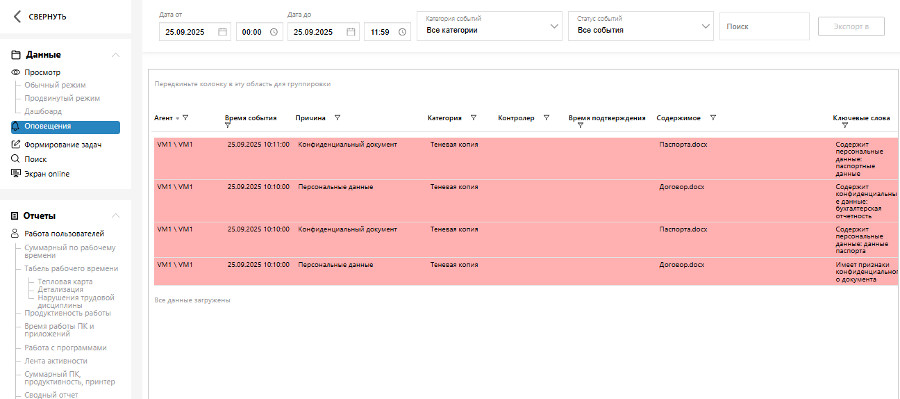This screenshot has width=900, height=399.
Task: Open Табель рабочего времени report
Action: [71, 268]
